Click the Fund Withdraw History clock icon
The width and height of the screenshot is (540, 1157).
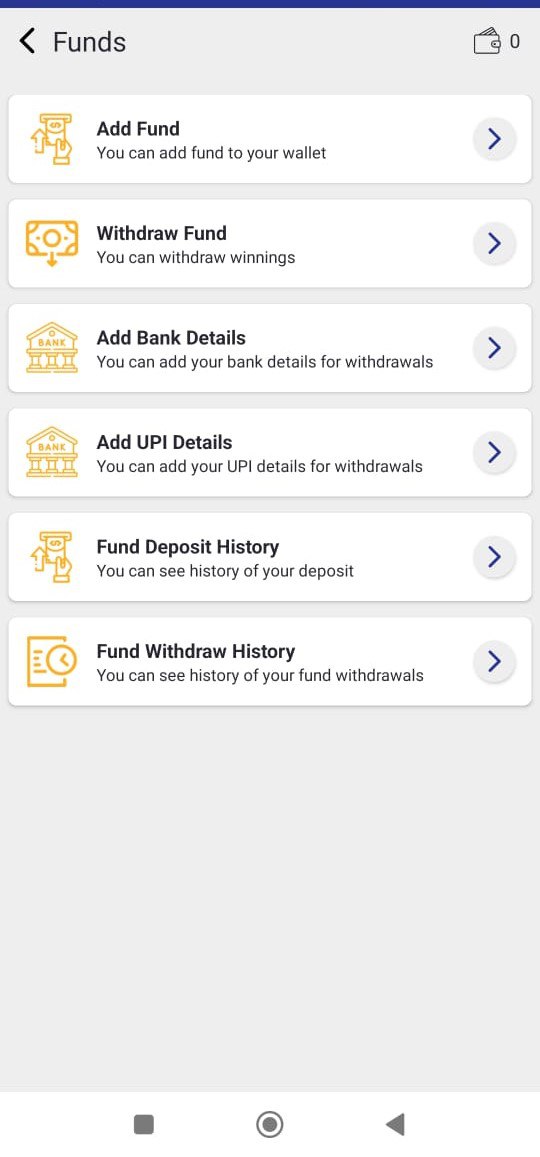[52, 662]
